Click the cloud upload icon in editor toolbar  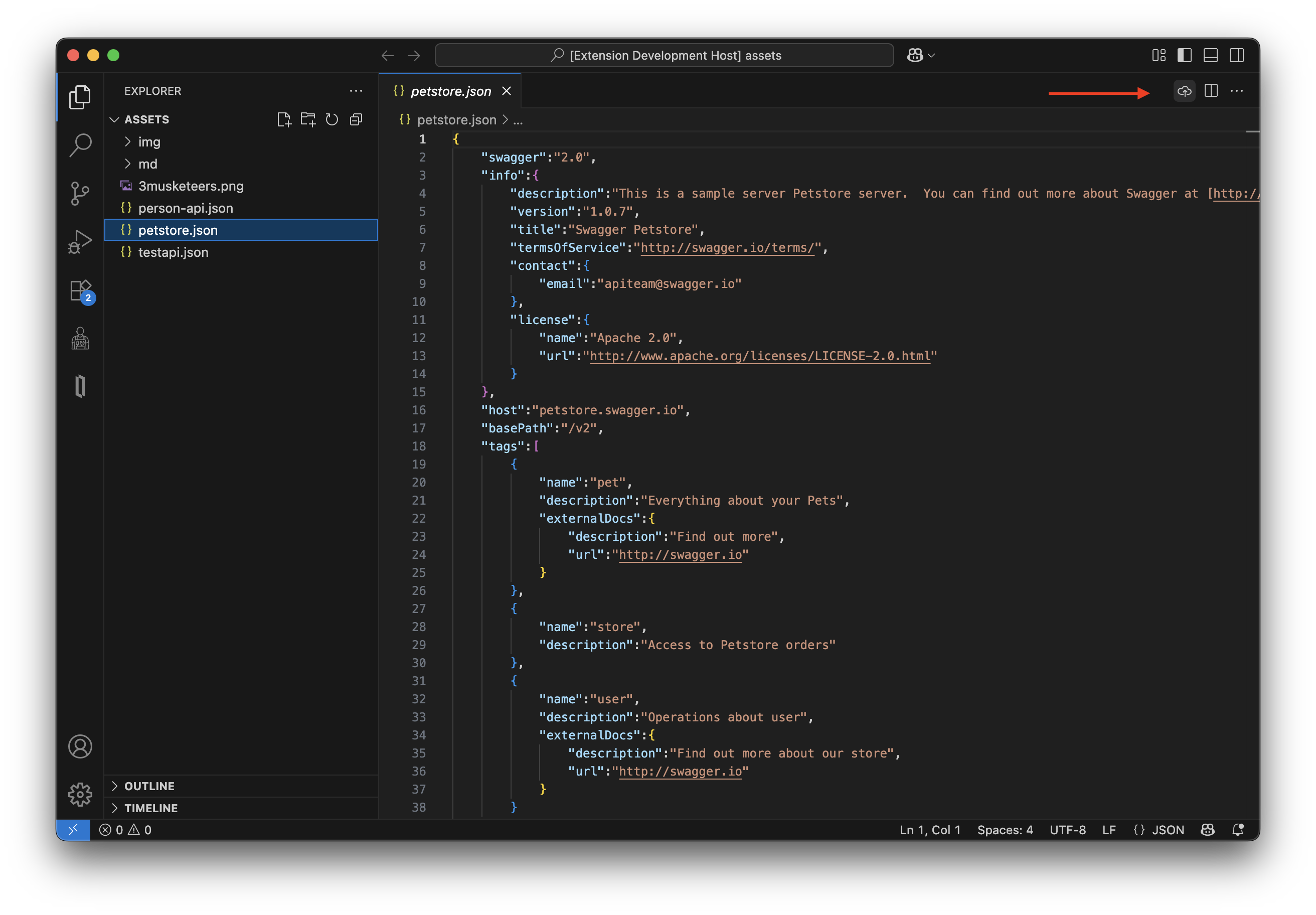point(1184,91)
